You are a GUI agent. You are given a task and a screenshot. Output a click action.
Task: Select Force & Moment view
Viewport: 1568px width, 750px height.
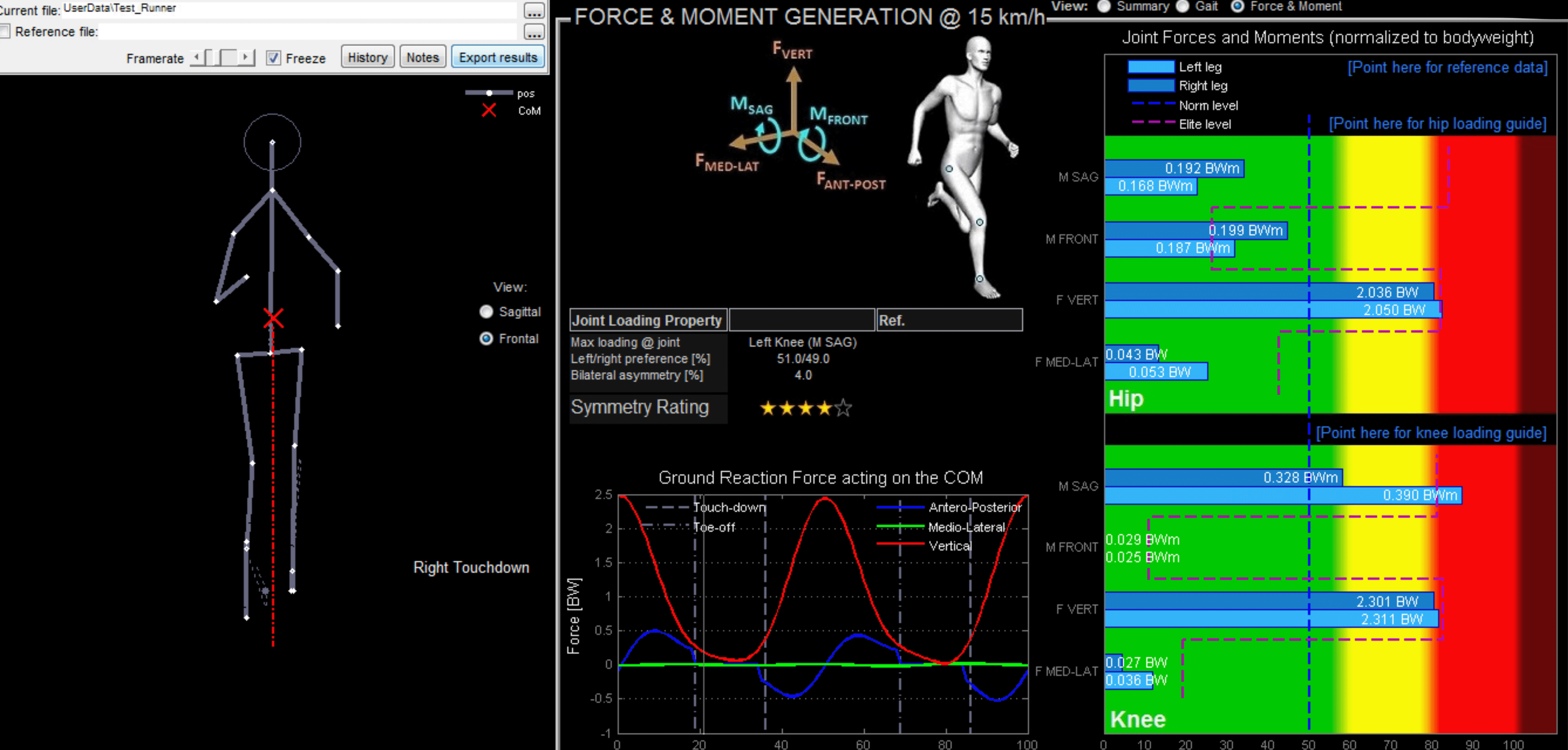[x=1237, y=6]
